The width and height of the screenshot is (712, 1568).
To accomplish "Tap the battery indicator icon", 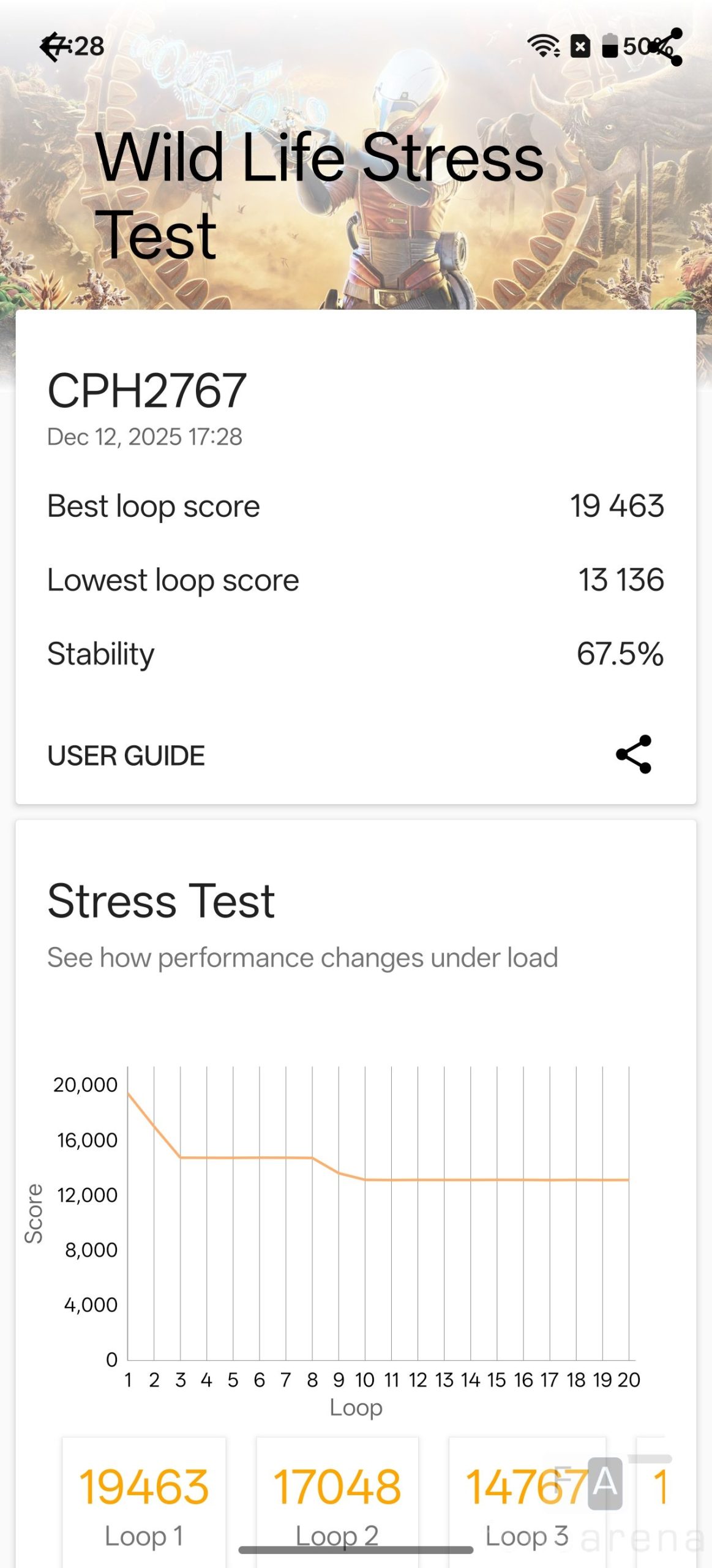I will tap(610, 46).
